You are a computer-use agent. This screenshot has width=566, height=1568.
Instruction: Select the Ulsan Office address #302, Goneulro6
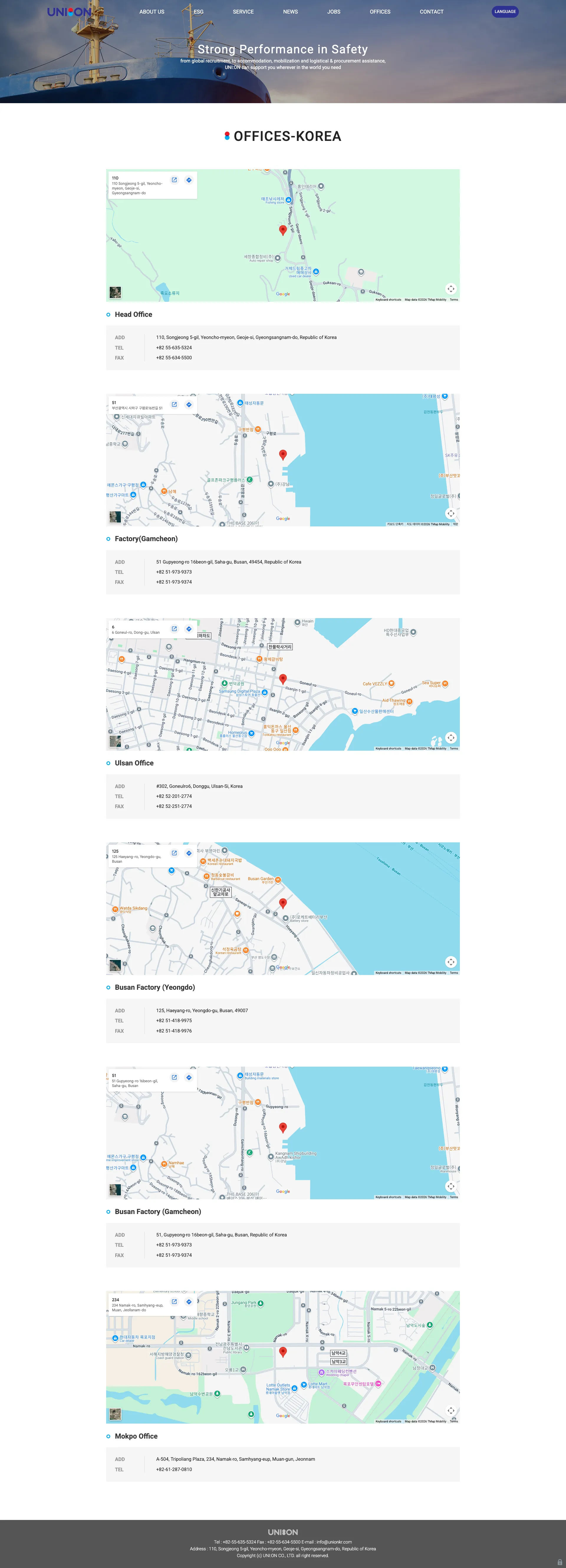[x=199, y=786]
